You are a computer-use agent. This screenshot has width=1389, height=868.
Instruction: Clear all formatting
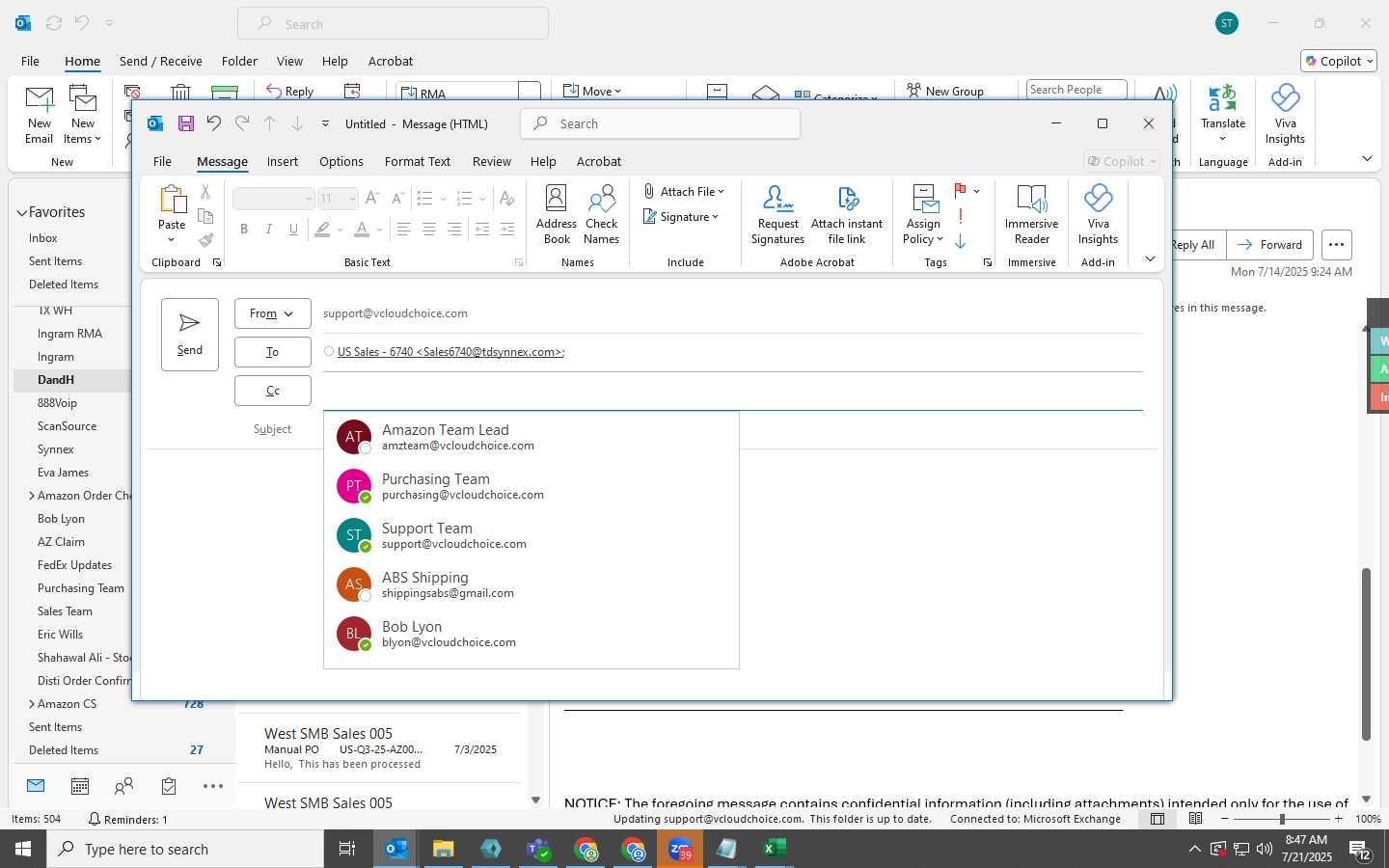pos(506,199)
